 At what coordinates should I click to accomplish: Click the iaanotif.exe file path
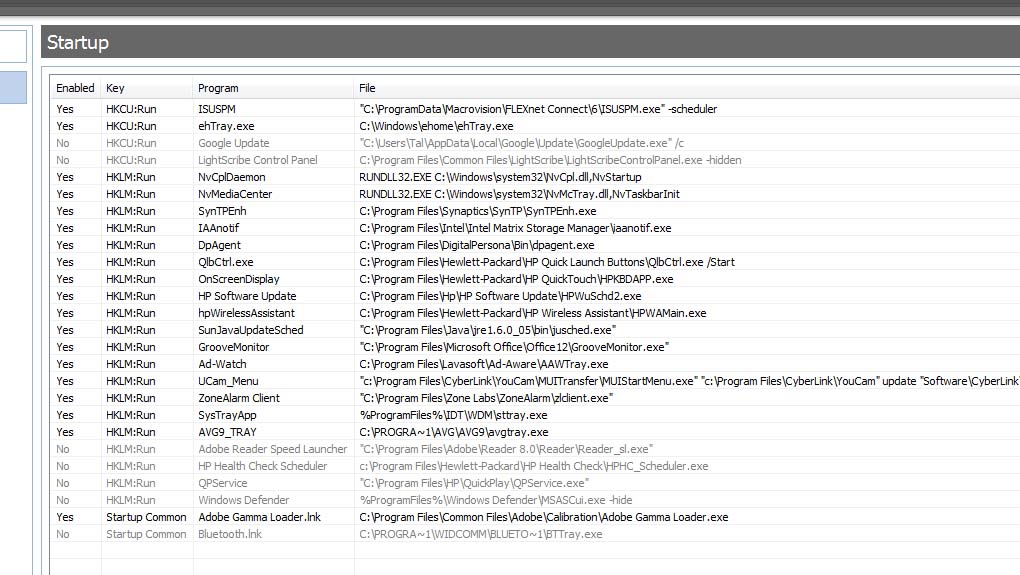[x=515, y=228]
